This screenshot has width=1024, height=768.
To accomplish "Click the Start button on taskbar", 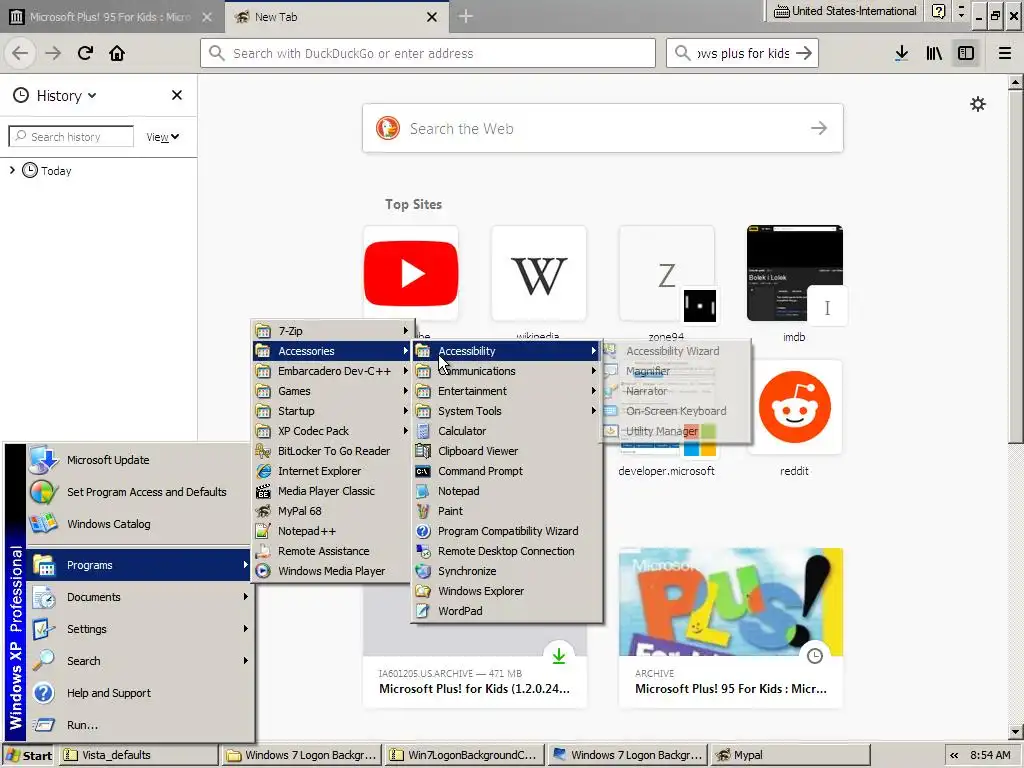I will [29, 756].
